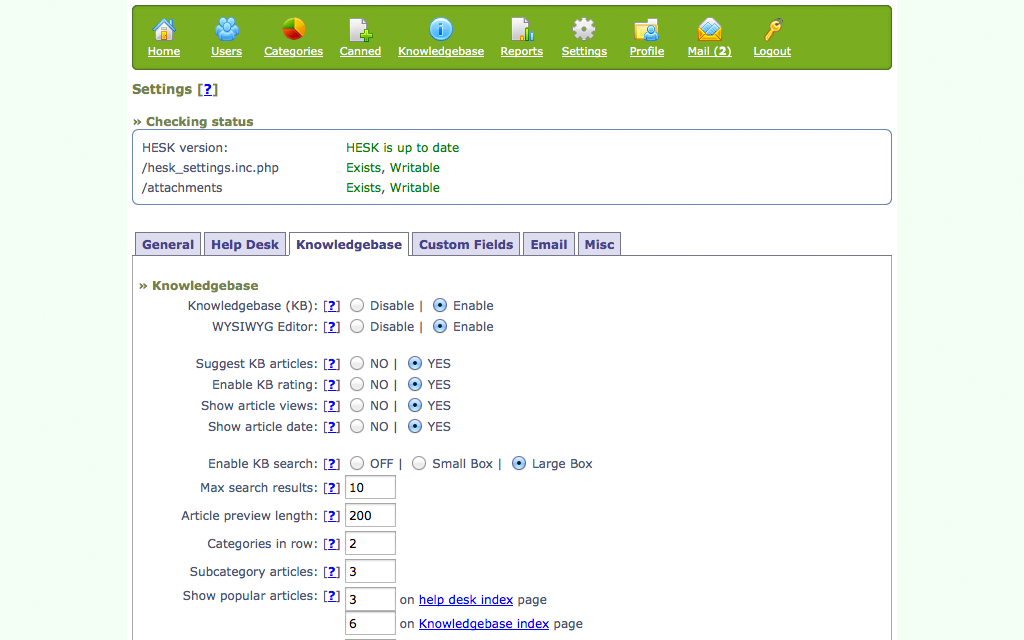The image size is (1024, 640).
Task: Open the Users icon in the navigation bar
Action: click(226, 30)
